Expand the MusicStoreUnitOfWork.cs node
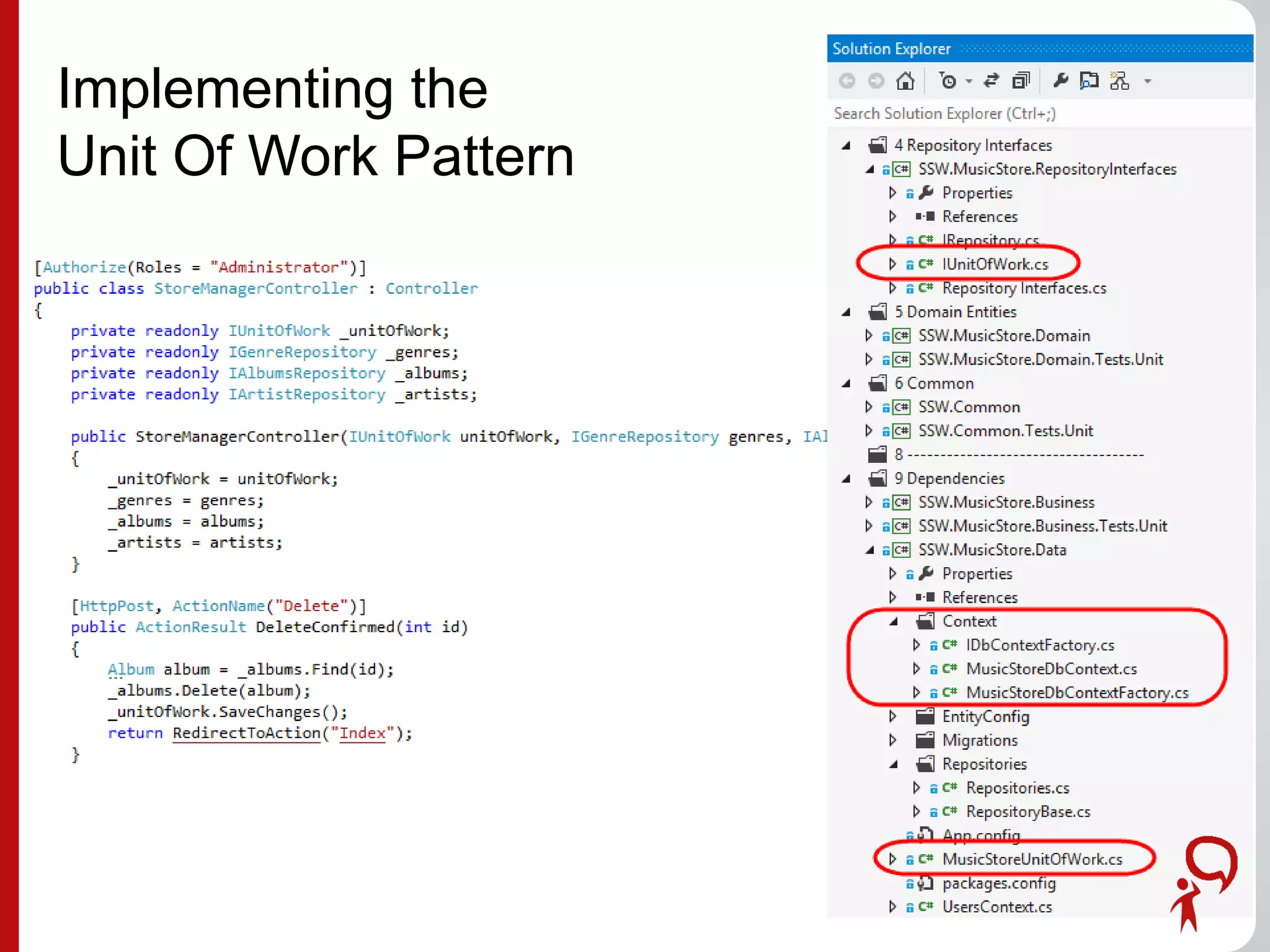Image resolution: width=1270 pixels, height=952 pixels. (892, 859)
